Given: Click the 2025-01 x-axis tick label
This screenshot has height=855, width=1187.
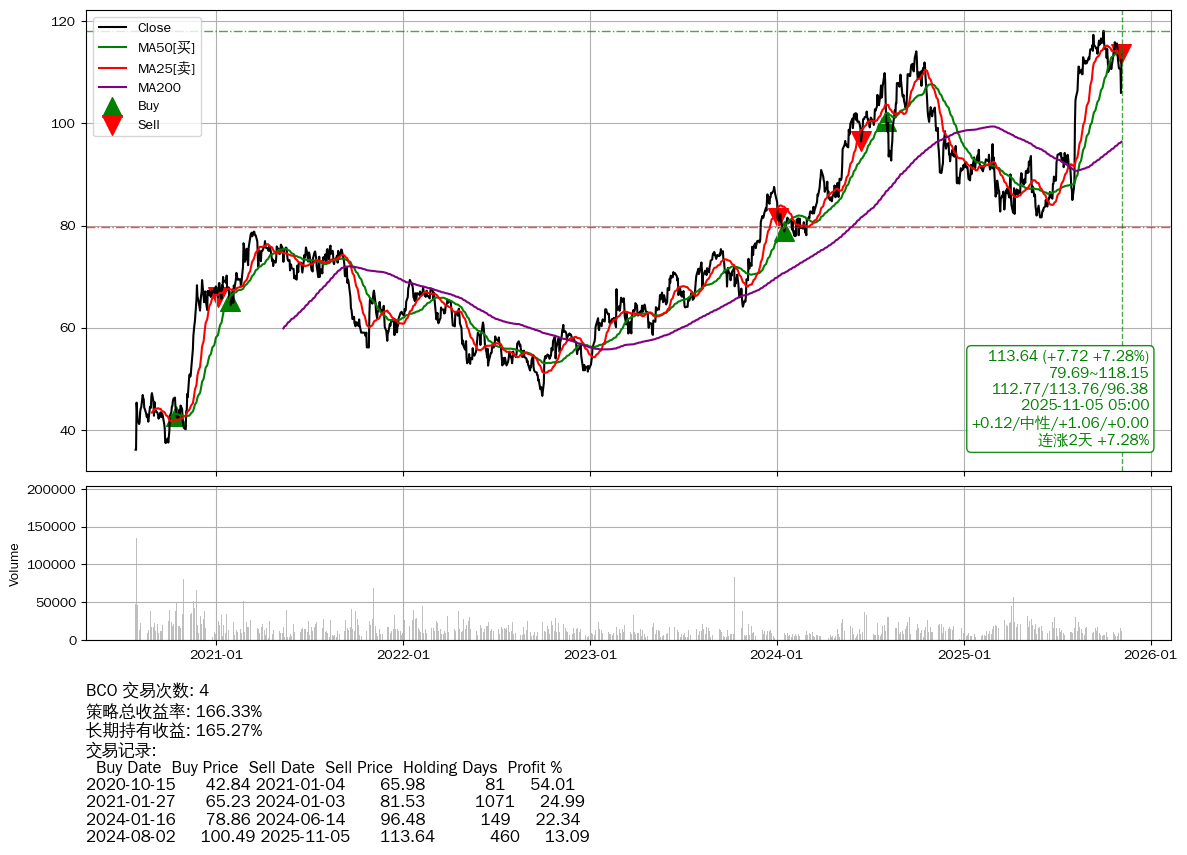Looking at the screenshot, I should (964, 655).
